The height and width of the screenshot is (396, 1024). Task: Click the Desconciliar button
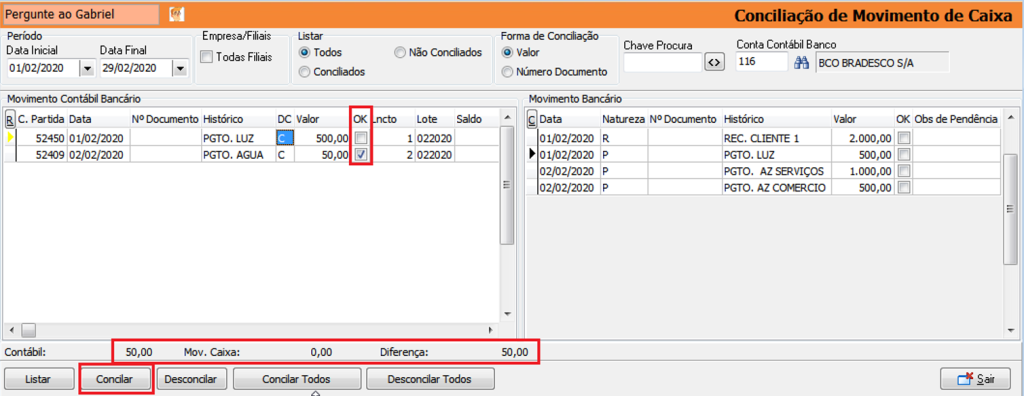tap(191, 379)
